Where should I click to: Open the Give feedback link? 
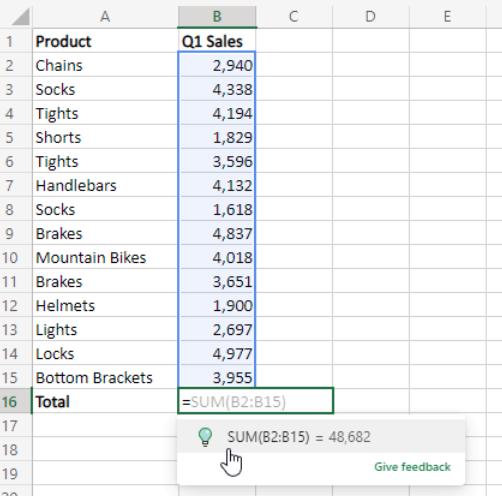[x=412, y=467]
